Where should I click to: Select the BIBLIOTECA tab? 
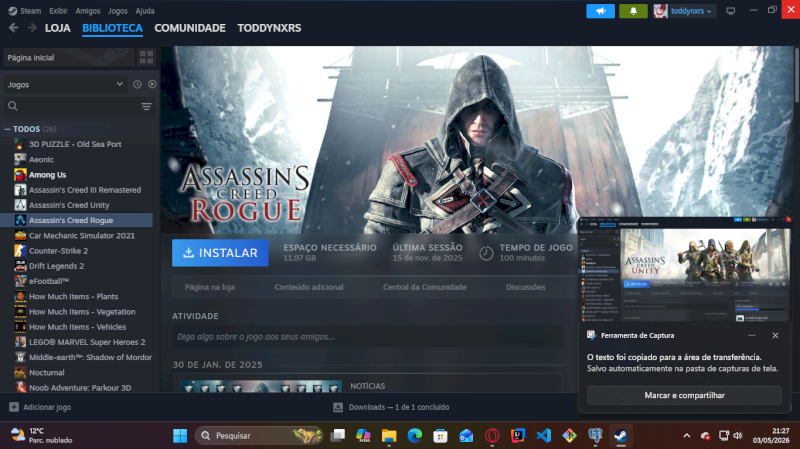pos(112,28)
